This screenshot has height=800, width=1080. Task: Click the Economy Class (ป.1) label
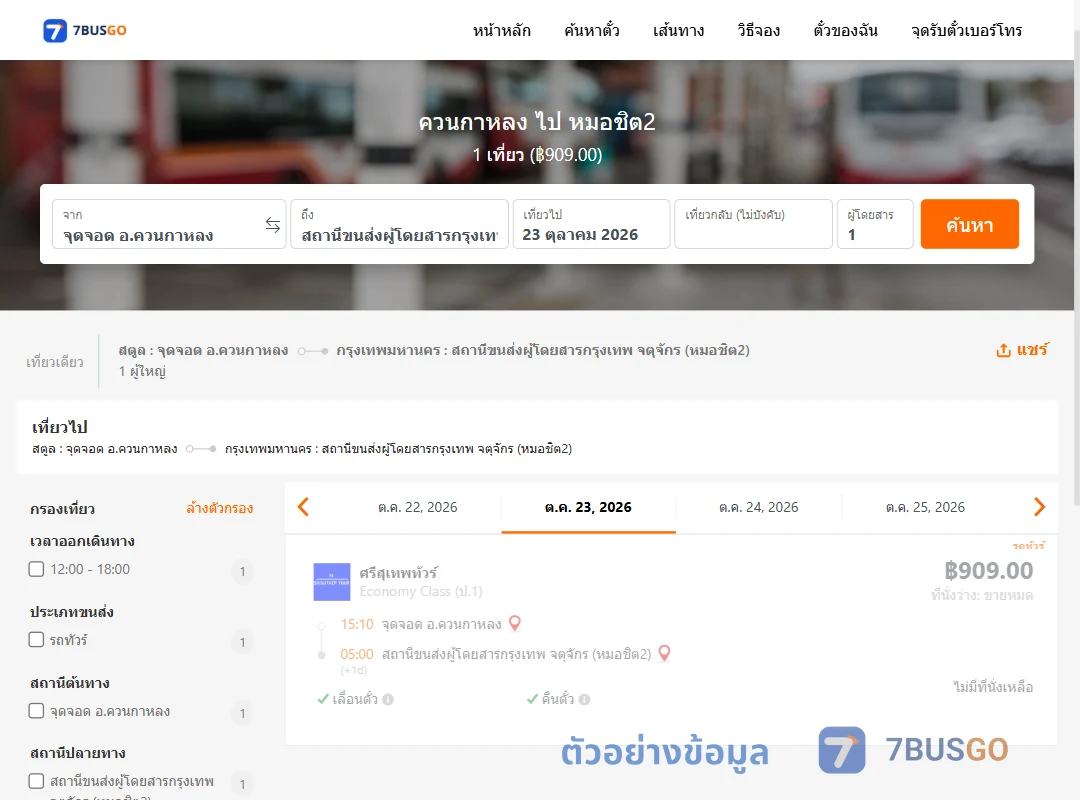point(421,592)
